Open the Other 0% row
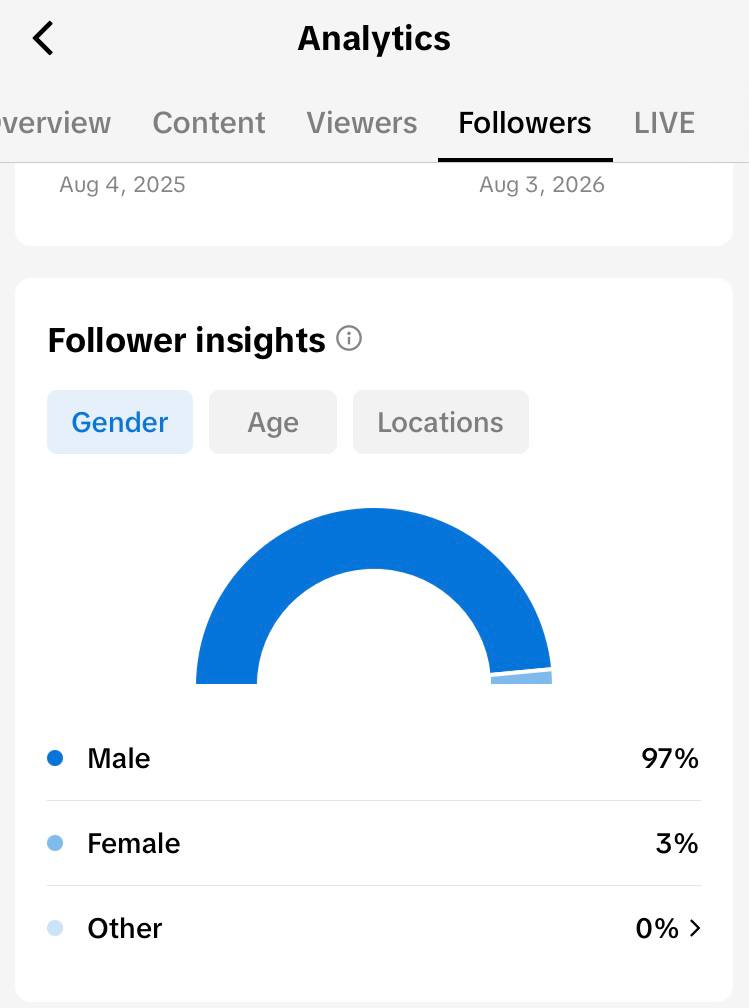 (374, 928)
